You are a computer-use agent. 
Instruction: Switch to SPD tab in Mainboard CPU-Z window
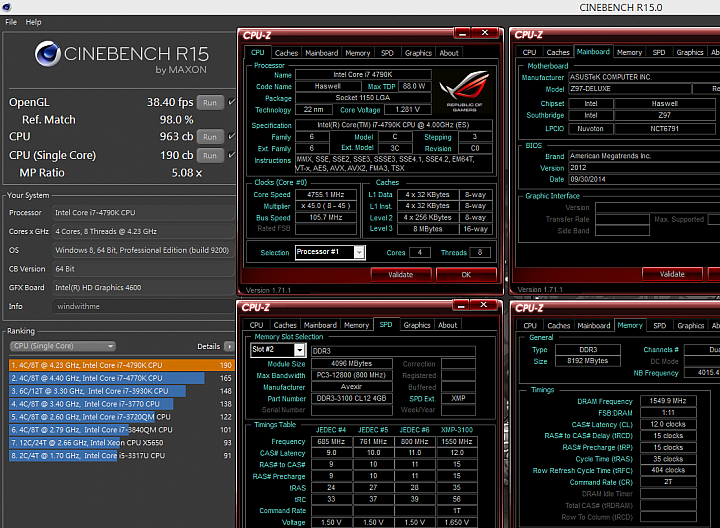pyautogui.click(x=659, y=52)
